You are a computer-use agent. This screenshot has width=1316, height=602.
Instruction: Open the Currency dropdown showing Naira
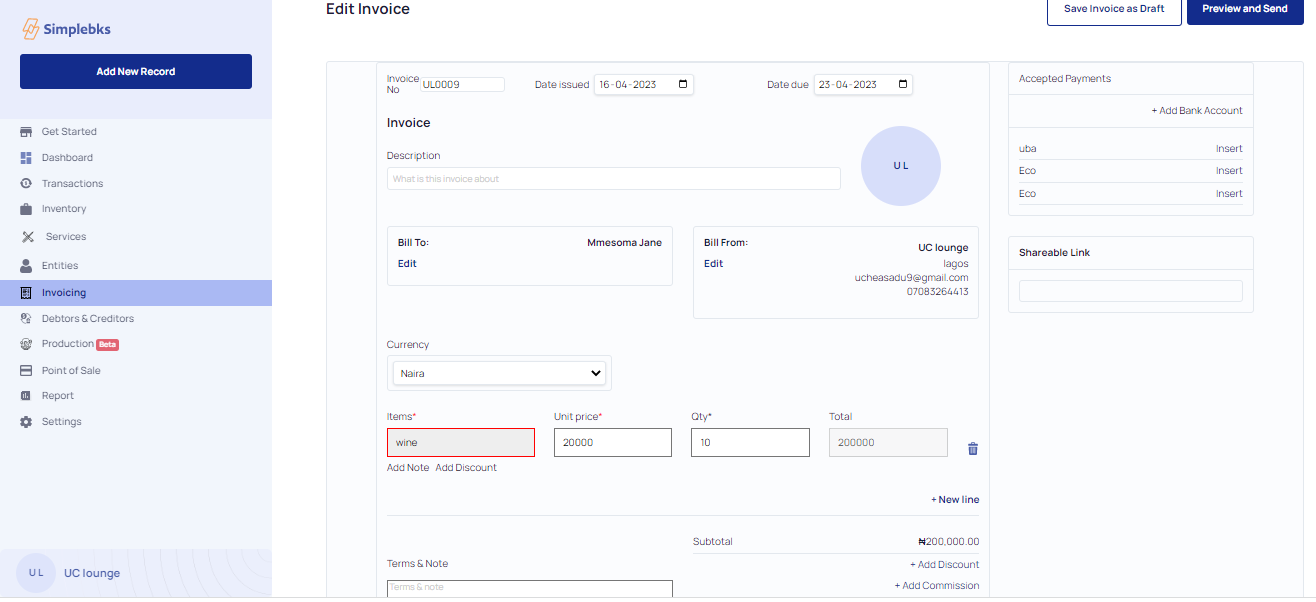coord(499,374)
